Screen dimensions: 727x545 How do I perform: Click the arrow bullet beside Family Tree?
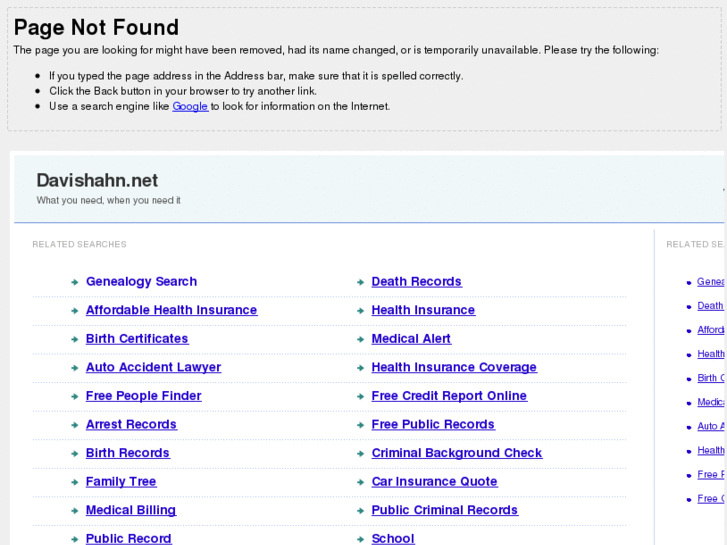point(75,482)
